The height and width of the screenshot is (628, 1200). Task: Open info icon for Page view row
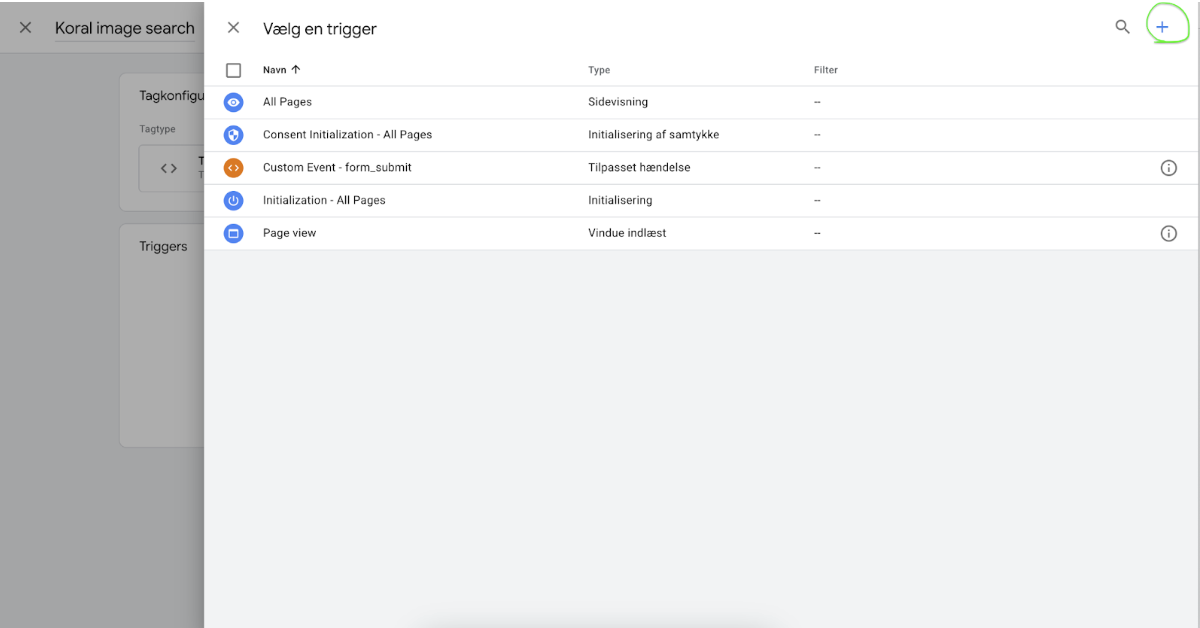tap(1168, 233)
